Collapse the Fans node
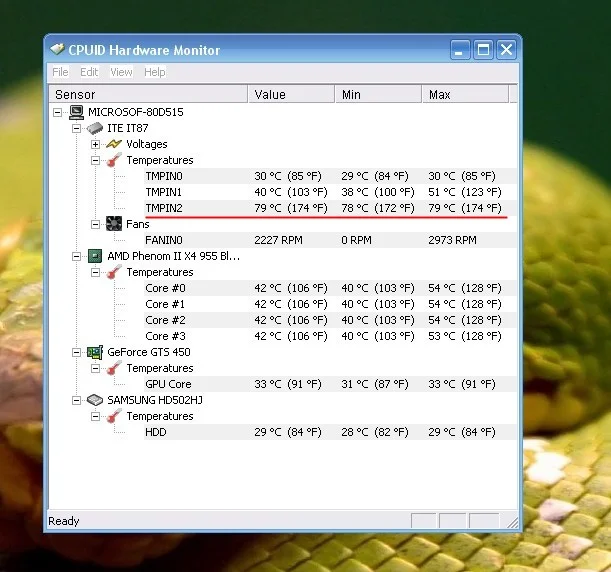The width and height of the screenshot is (611, 572). click(x=95, y=224)
